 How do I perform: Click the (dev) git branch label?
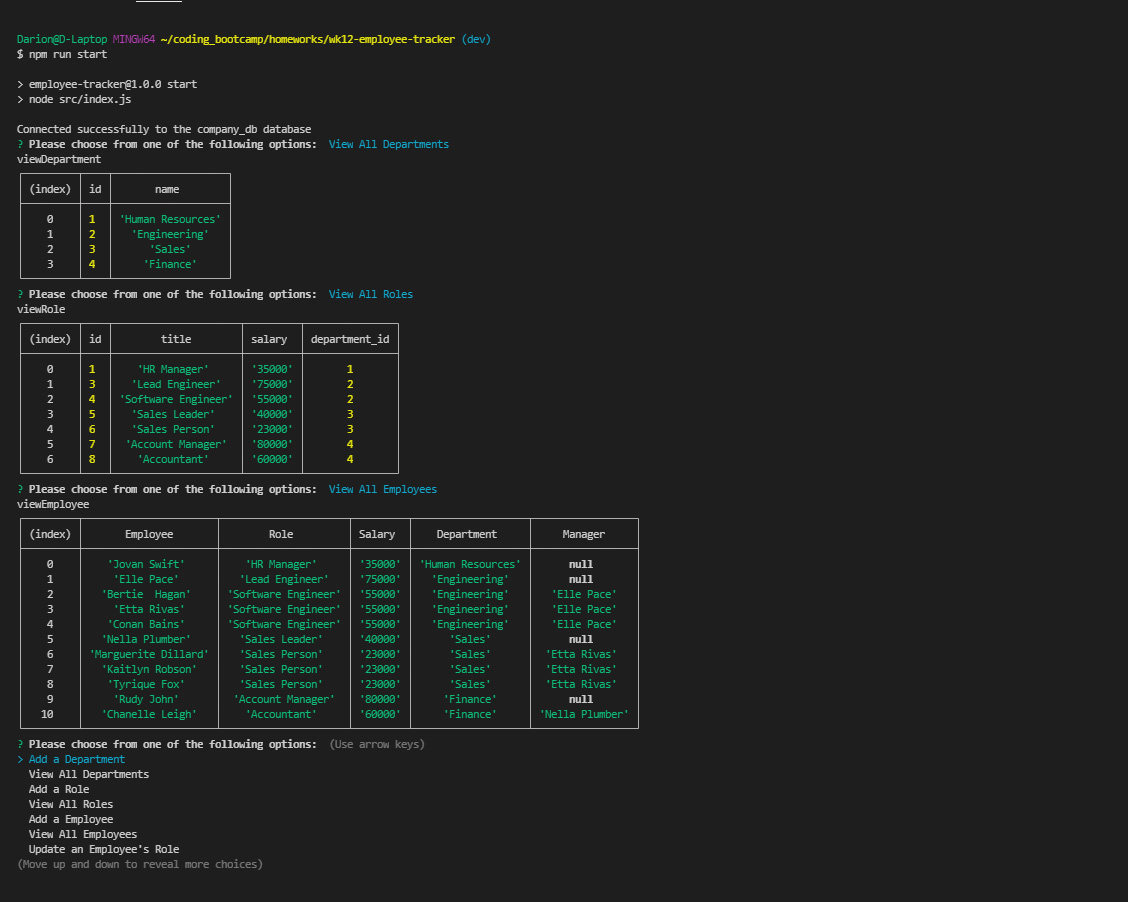pos(476,39)
